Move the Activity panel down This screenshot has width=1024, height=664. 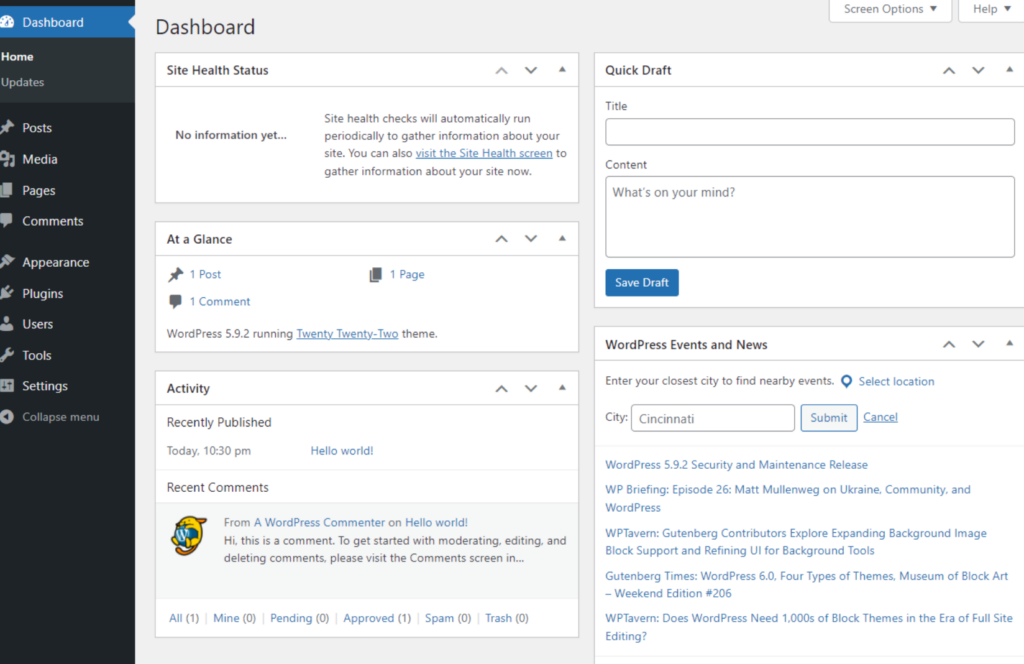pos(531,388)
